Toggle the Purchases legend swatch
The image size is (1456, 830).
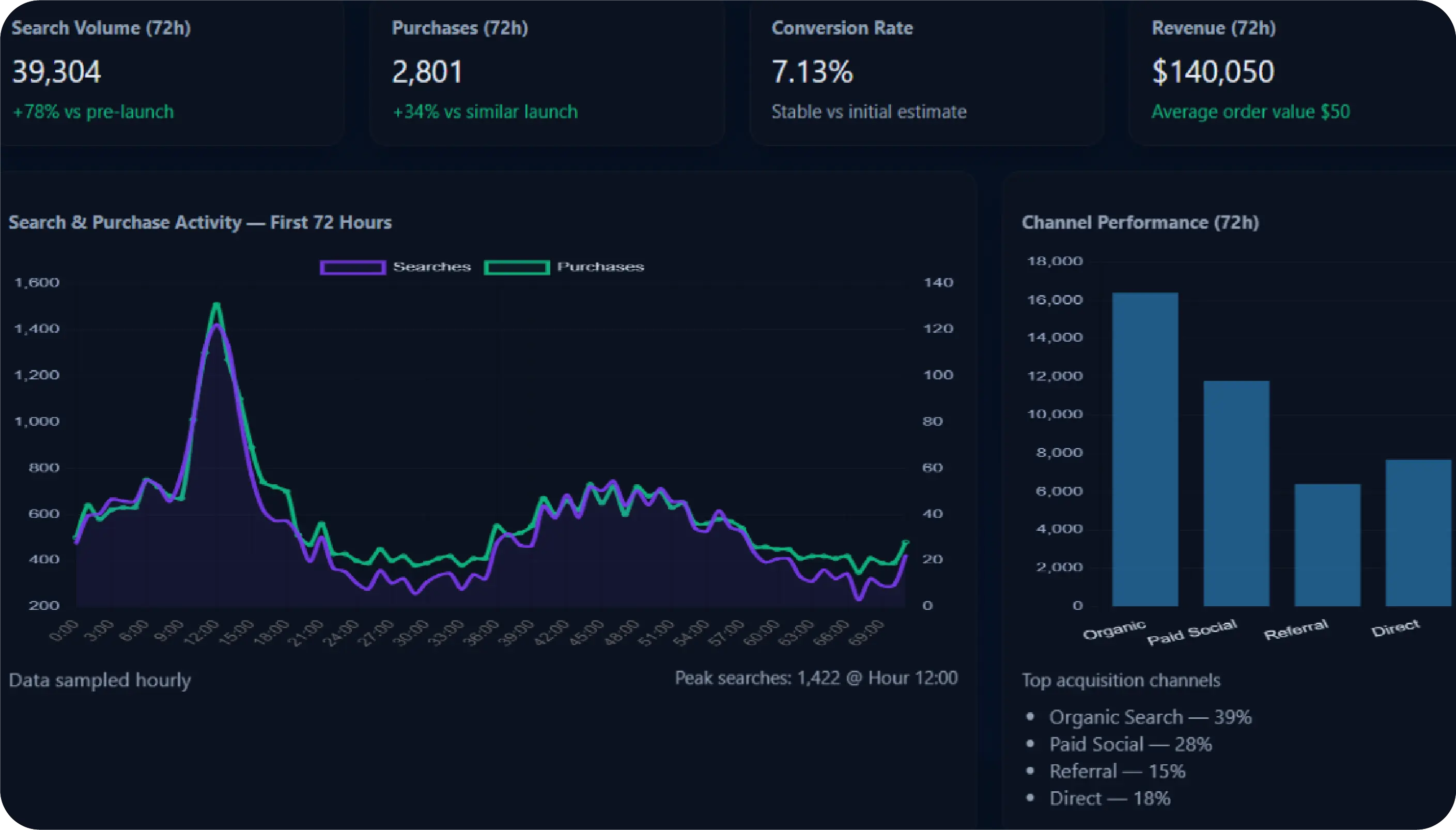coord(516,267)
